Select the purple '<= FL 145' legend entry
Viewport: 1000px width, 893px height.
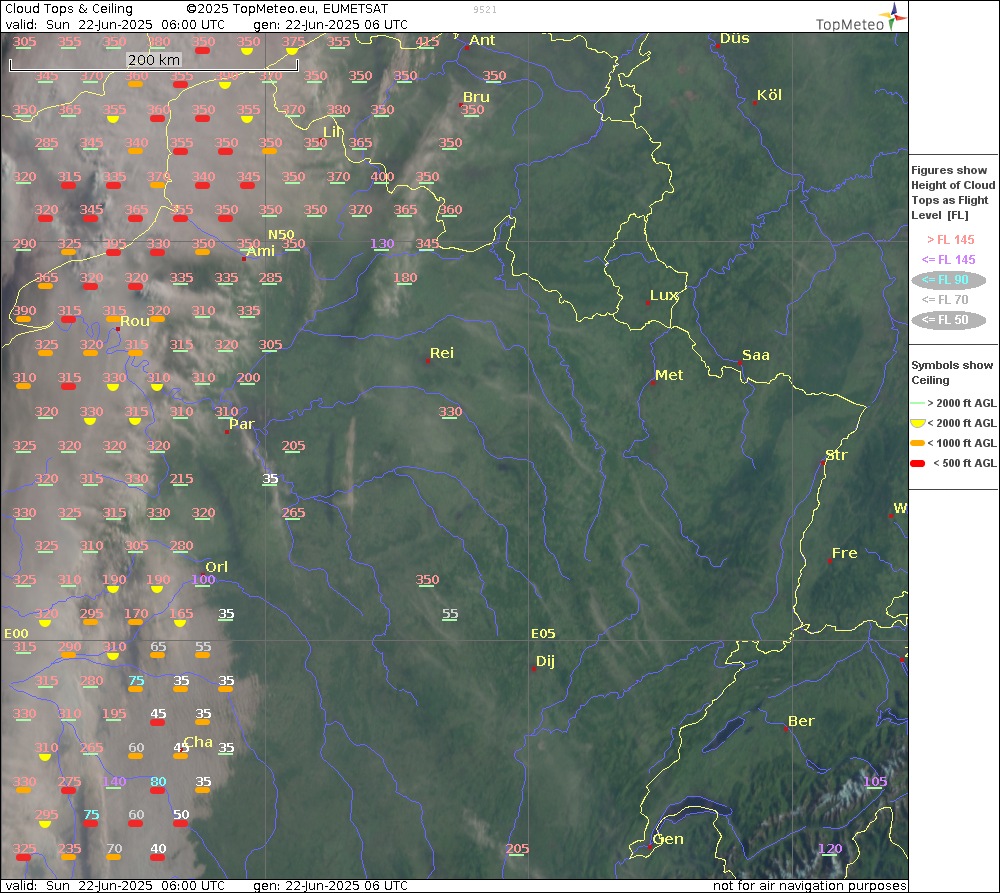[948, 260]
